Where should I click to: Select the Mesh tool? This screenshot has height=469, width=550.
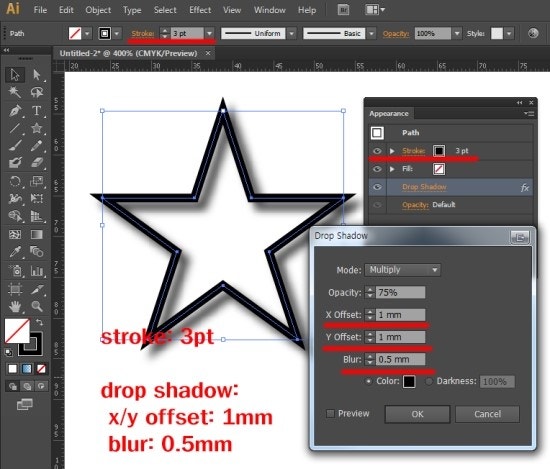pyautogui.click(x=15, y=234)
